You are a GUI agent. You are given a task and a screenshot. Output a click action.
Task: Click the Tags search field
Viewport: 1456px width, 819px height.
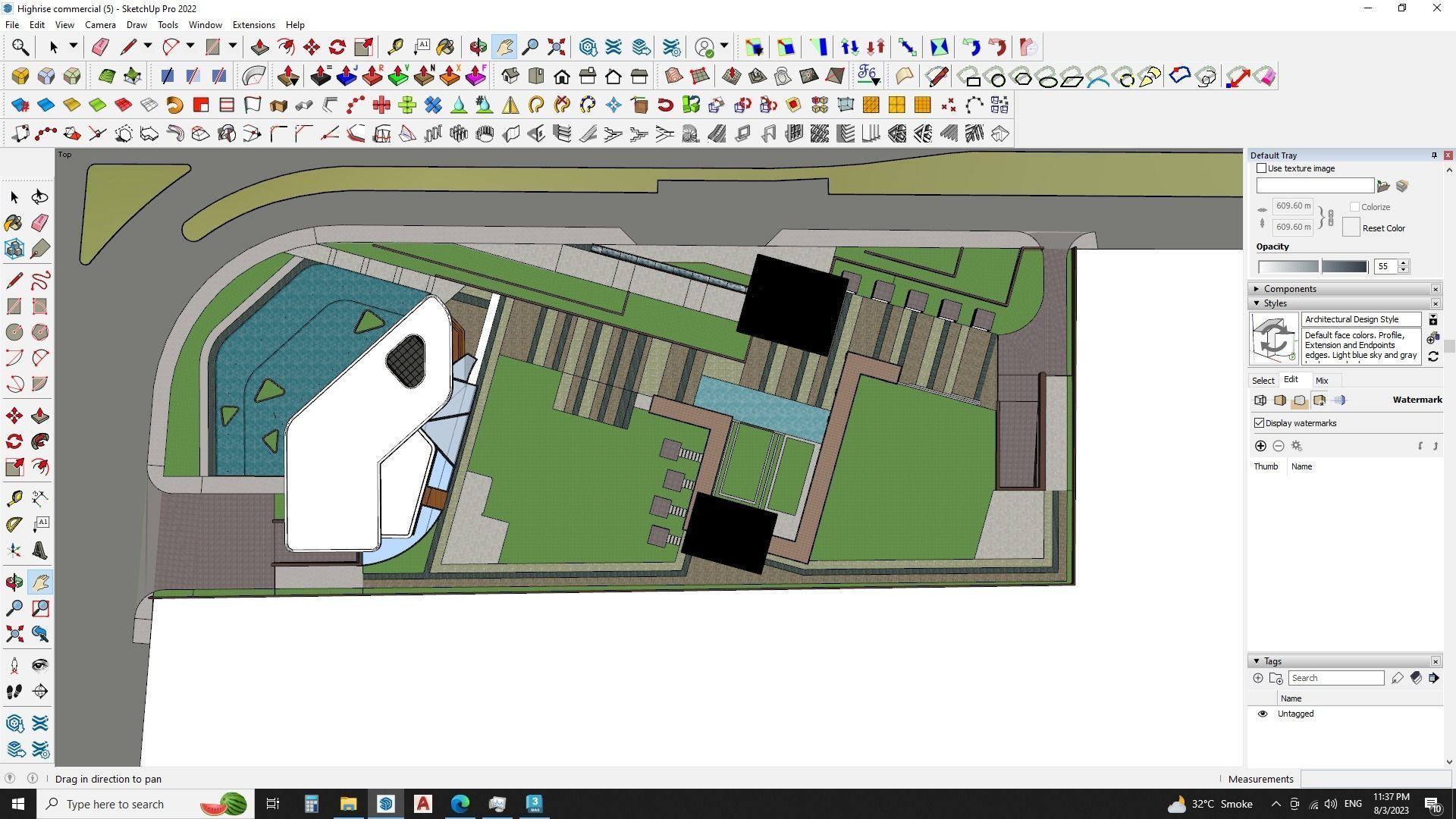(1335, 678)
